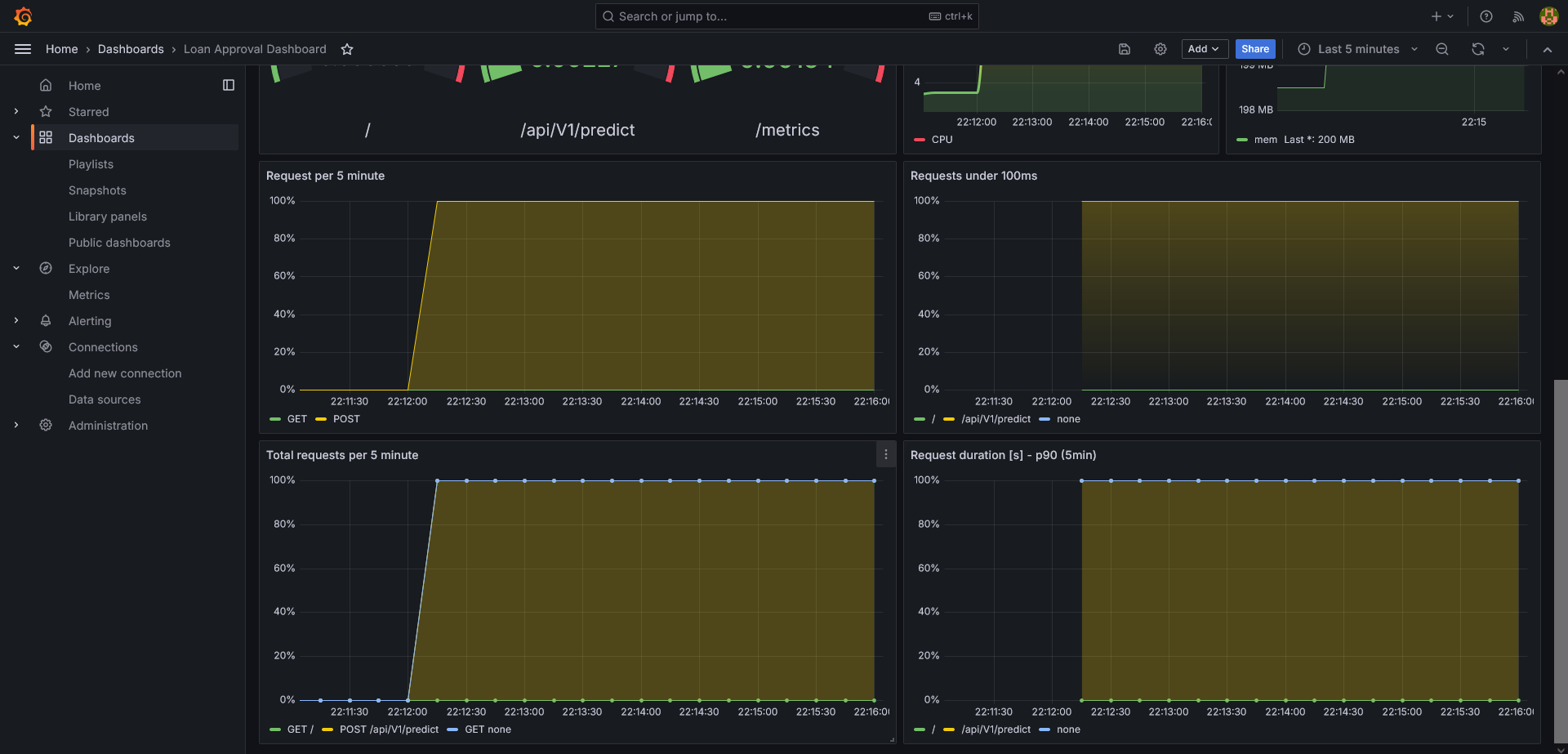Click the dashboard vertical scrollbar

[x=1561, y=560]
